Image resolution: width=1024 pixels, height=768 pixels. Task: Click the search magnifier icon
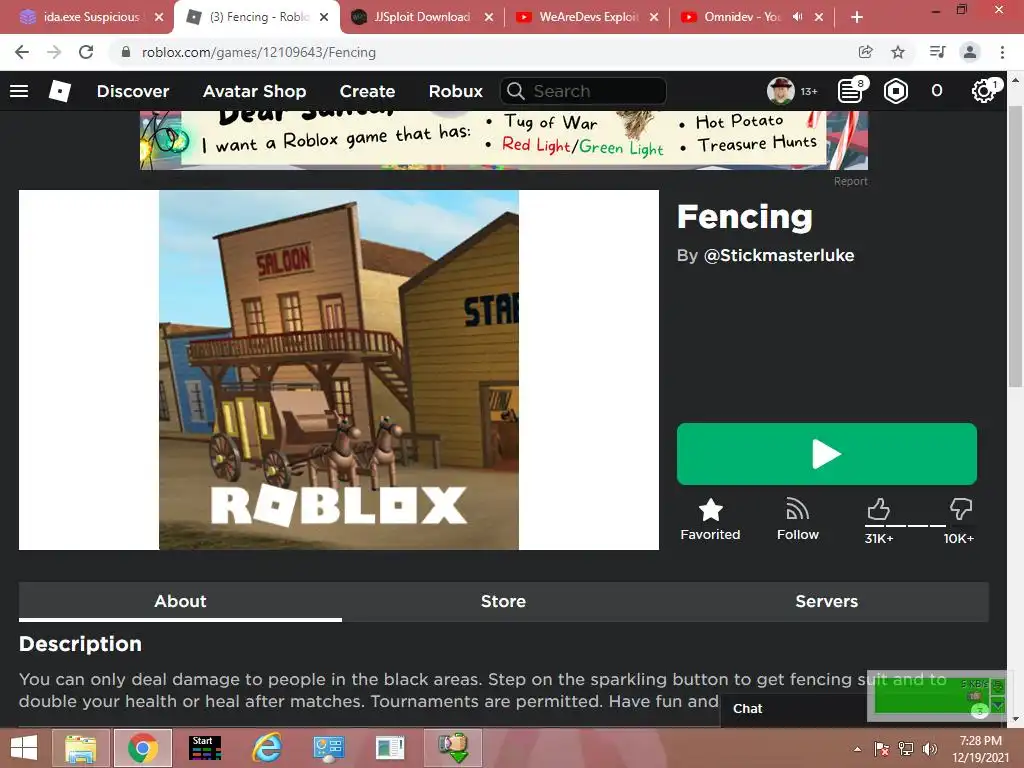point(516,91)
